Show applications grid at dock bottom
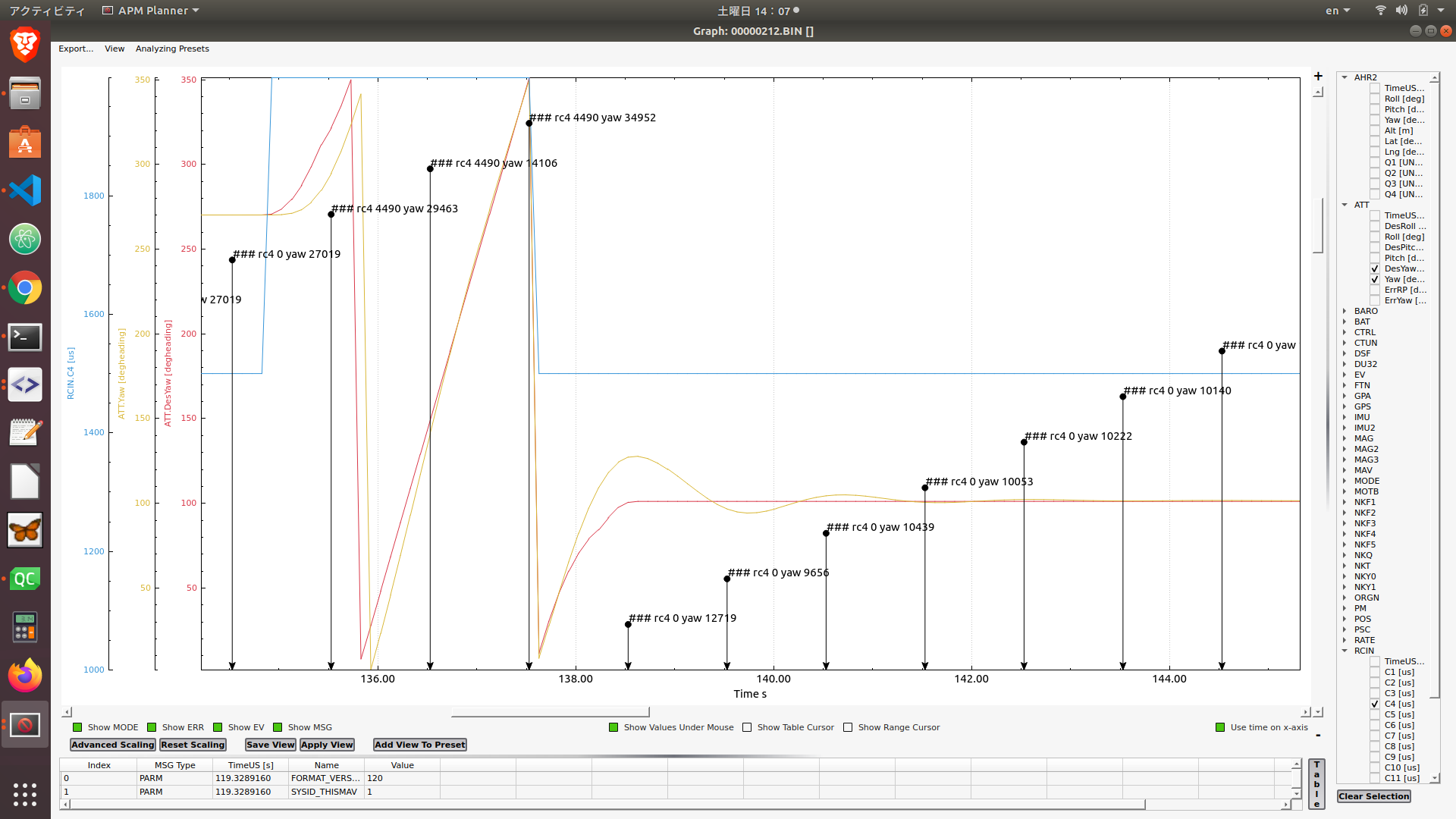Viewport: 1456px width, 819px height. 25,794
